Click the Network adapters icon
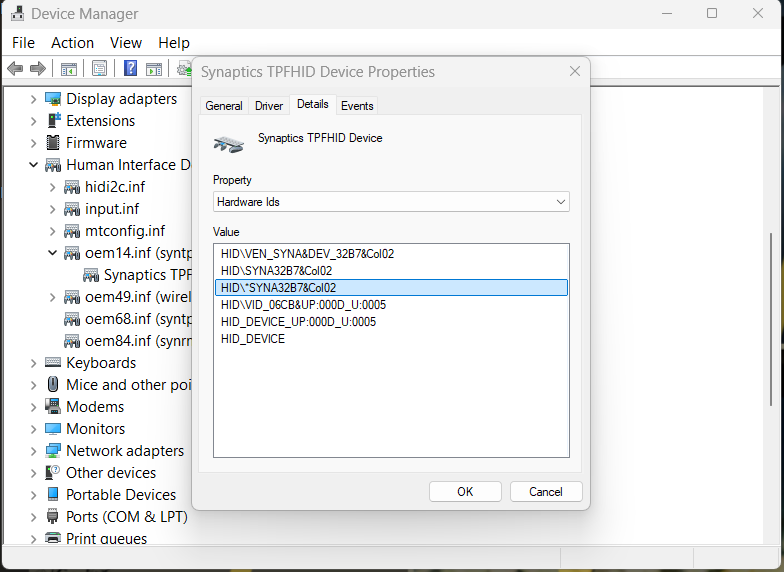 52,450
